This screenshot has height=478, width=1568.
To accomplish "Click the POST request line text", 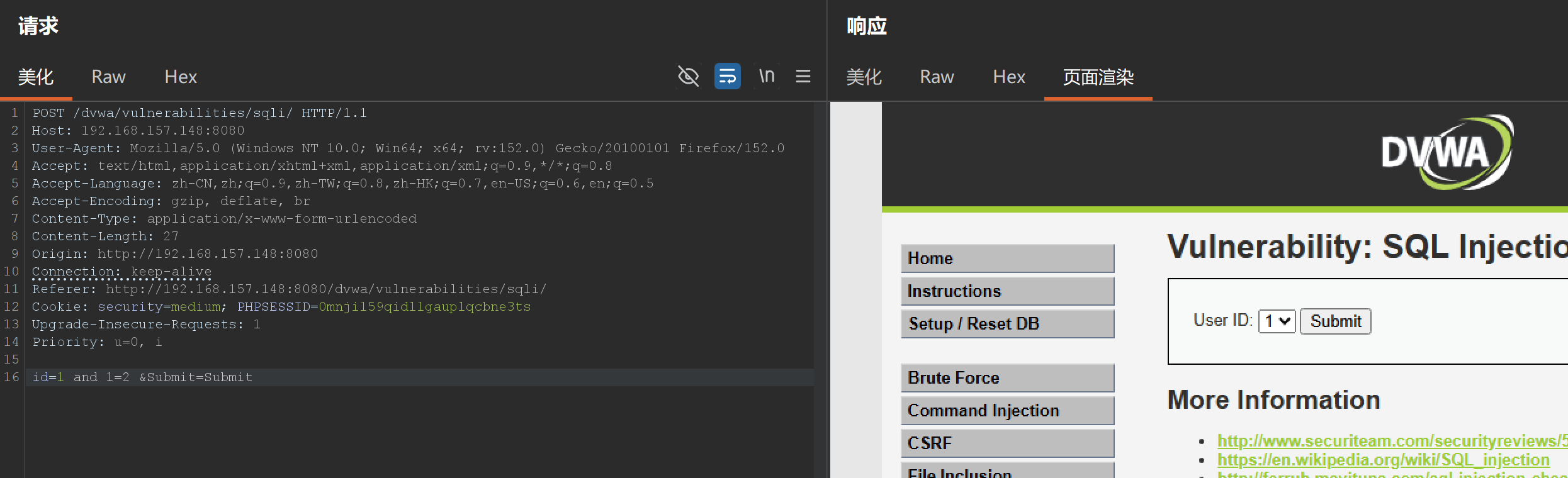I will (x=200, y=113).
